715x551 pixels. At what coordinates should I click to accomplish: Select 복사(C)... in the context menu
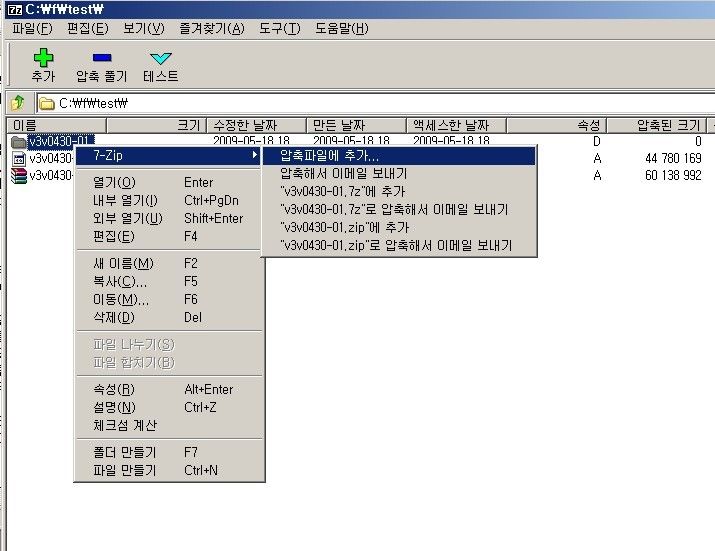[169, 281]
